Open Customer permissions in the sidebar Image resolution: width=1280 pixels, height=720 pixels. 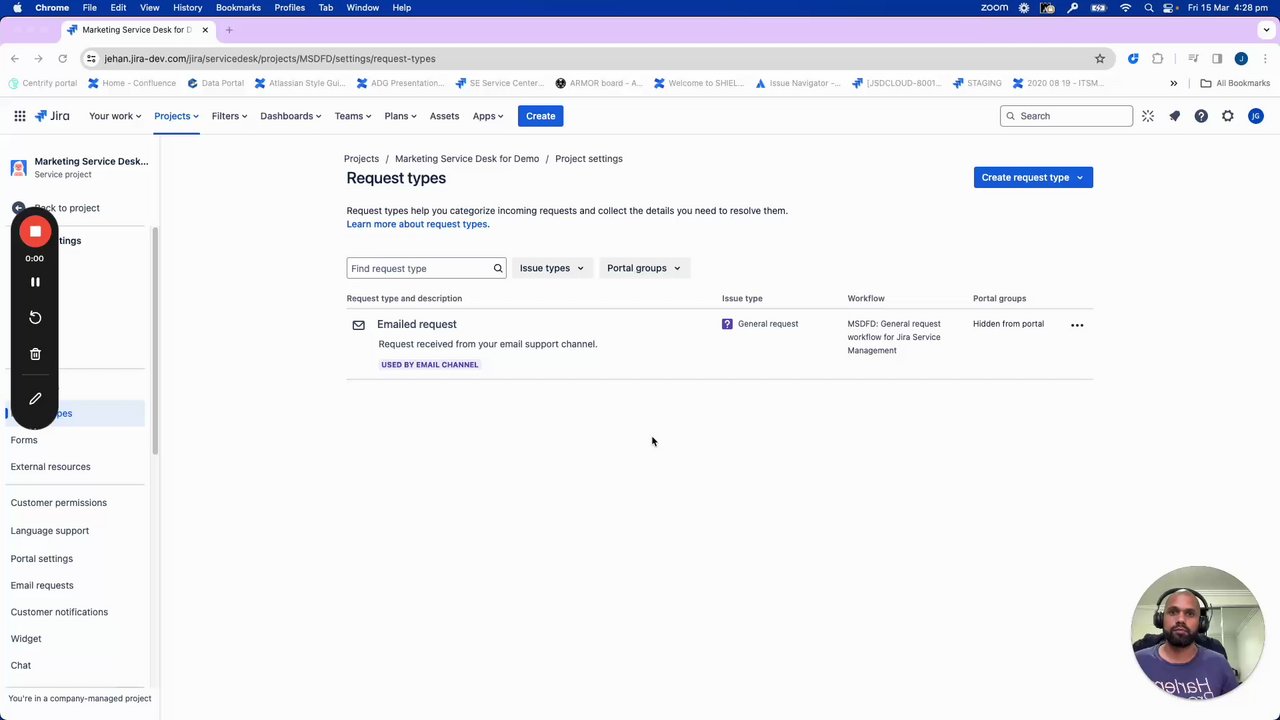click(59, 503)
